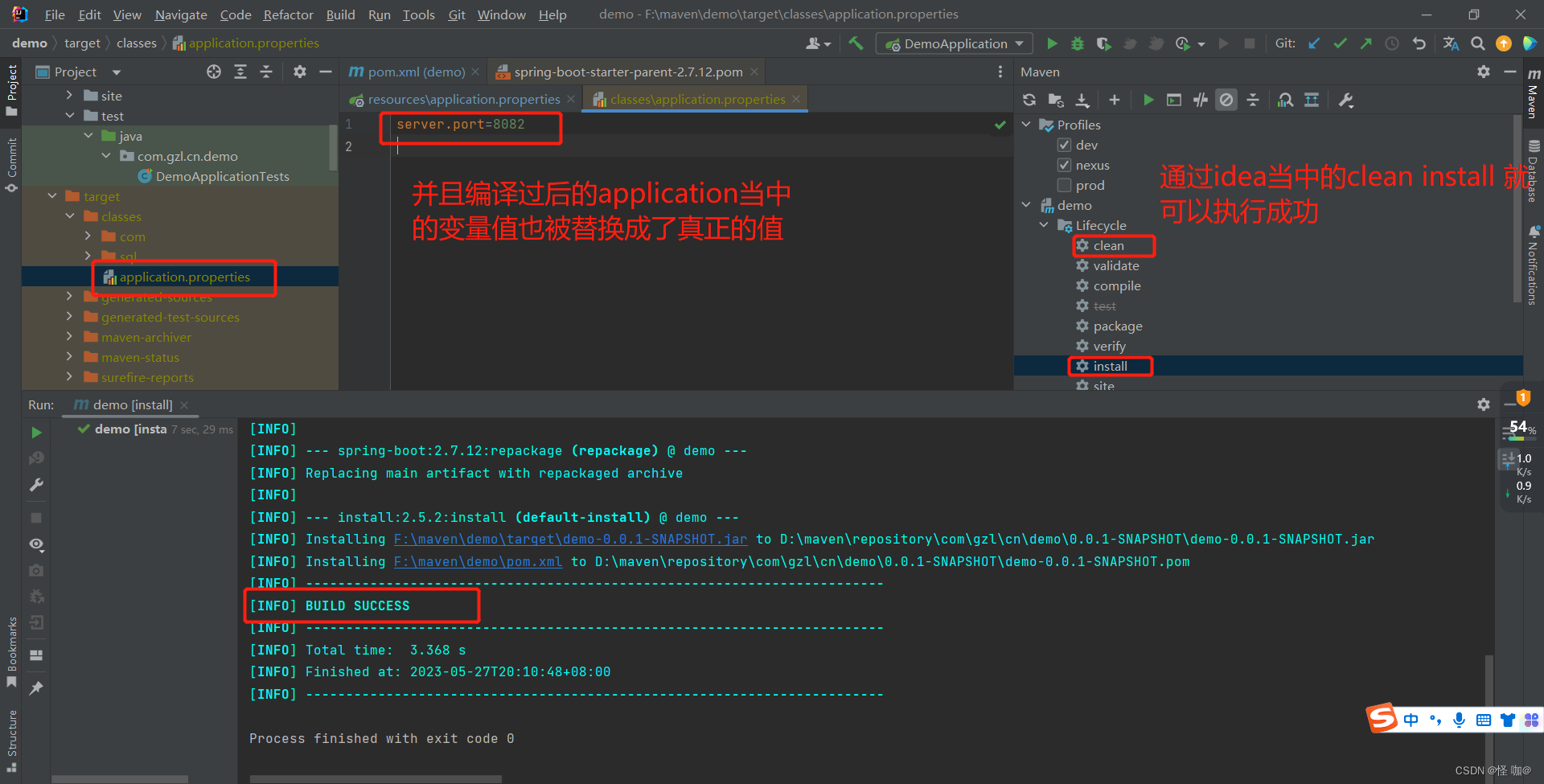The height and width of the screenshot is (784, 1544).
Task: Toggle the nexus profile checkbox
Action: click(1064, 165)
